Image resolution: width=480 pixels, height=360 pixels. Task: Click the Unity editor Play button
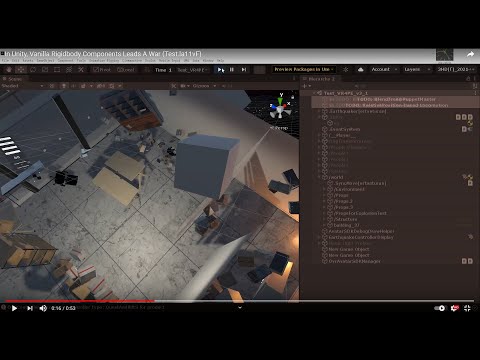tap(220, 69)
